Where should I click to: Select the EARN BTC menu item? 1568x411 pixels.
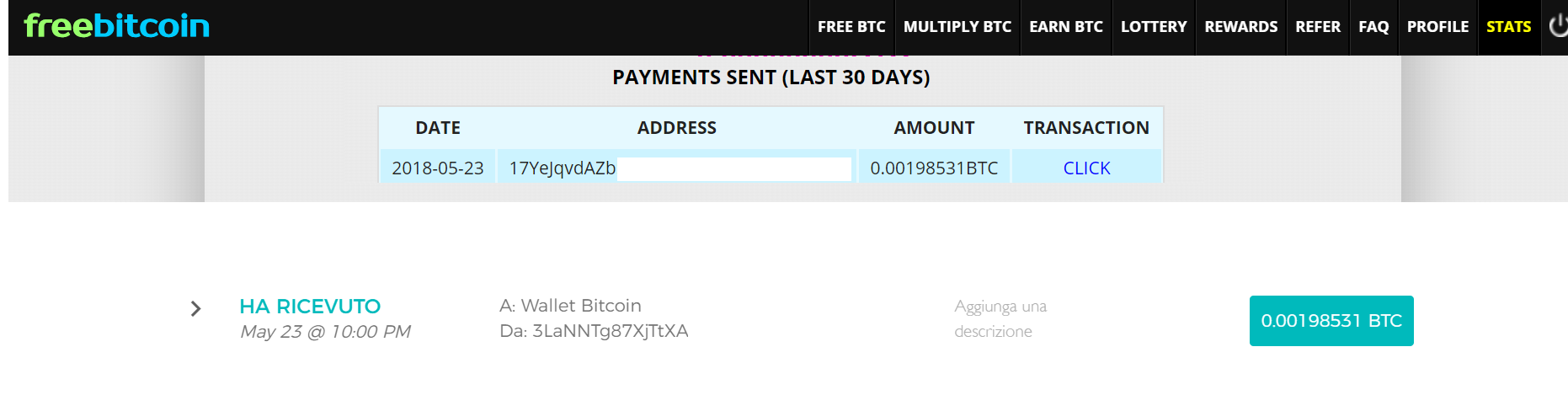click(1066, 27)
